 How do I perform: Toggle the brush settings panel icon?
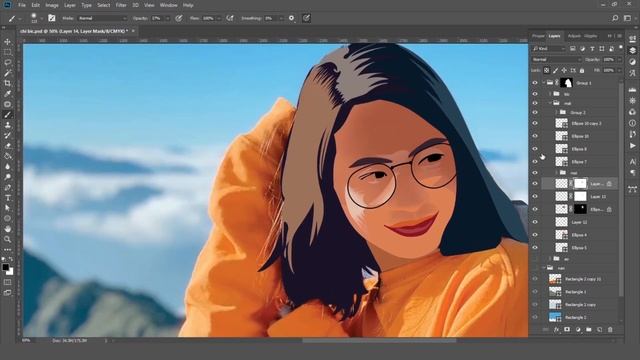pyautogui.click(x=51, y=18)
